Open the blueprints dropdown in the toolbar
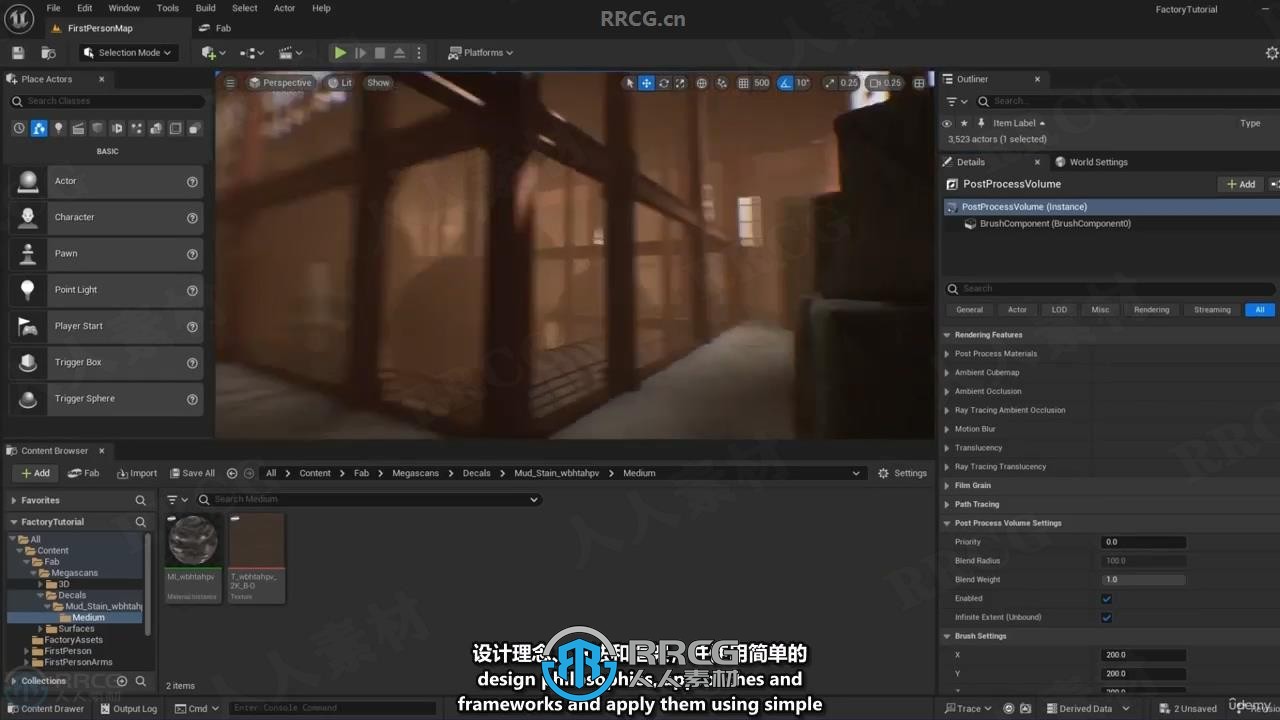Image resolution: width=1280 pixels, height=720 pixels. (252, 53)
